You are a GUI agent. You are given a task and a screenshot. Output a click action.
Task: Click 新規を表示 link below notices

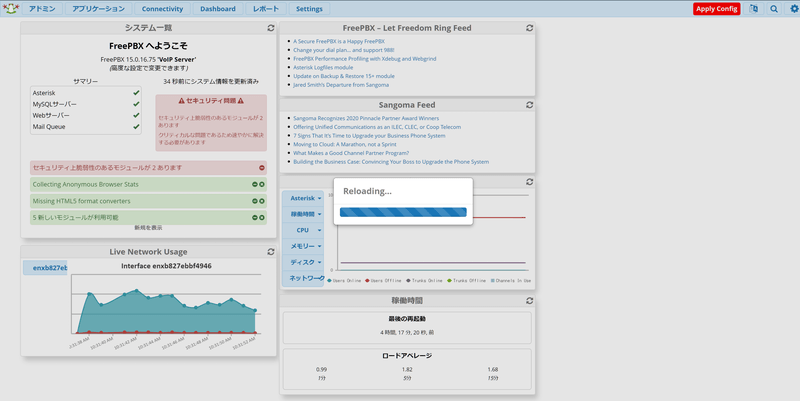(148, 228)
